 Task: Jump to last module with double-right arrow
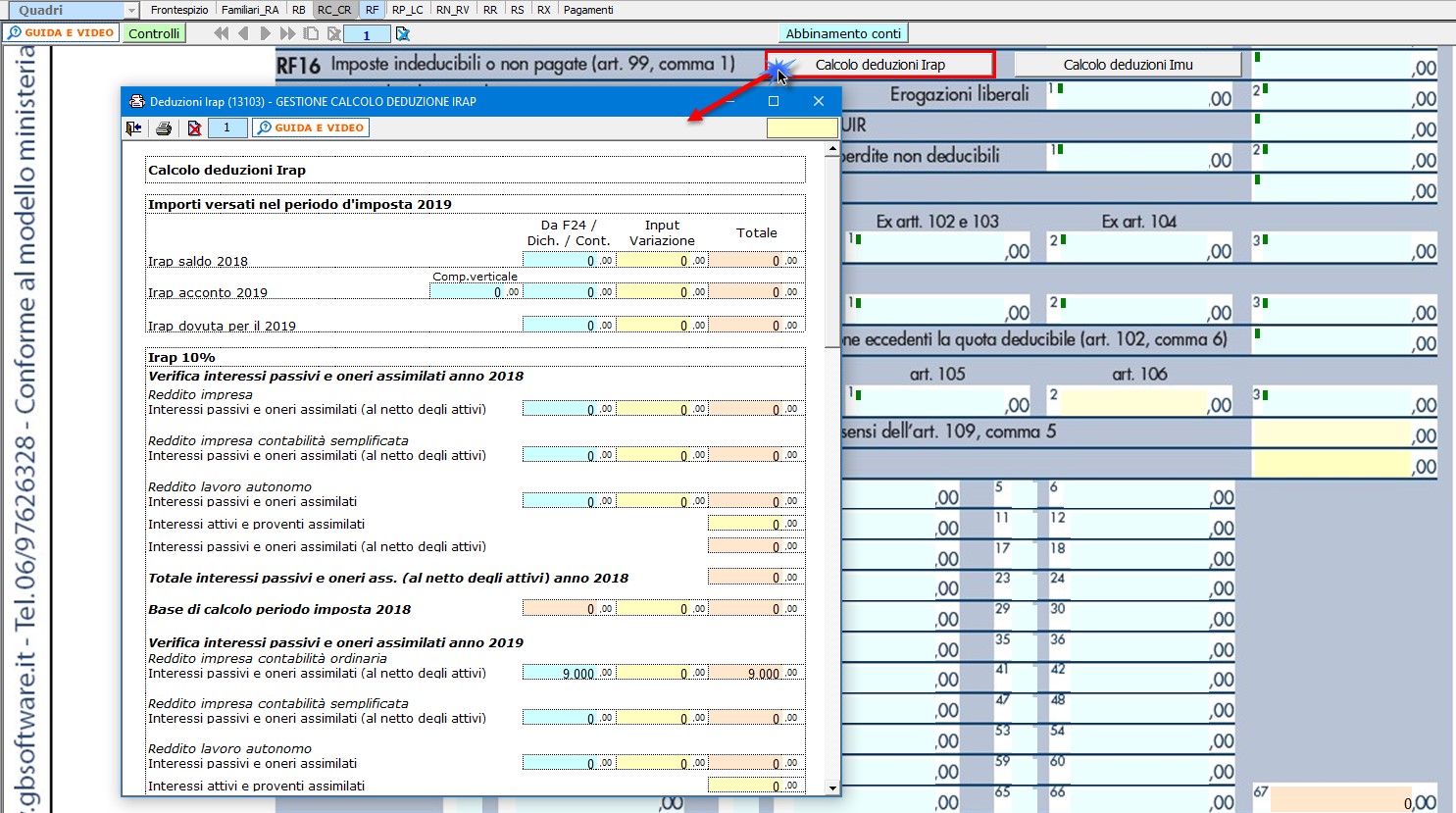coord(287,33)
